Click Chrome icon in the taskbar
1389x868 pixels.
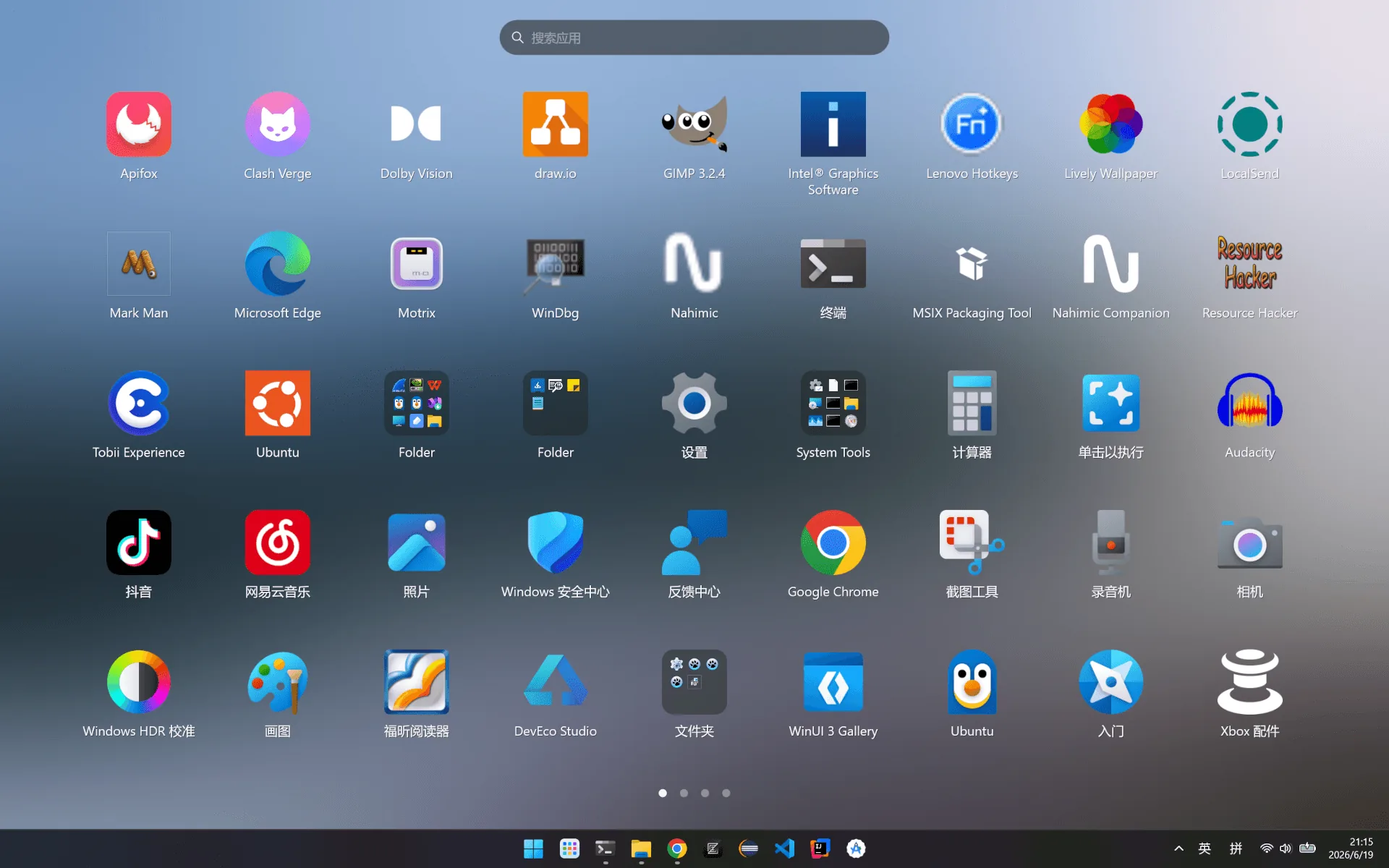pyautogui.click(x=677, y=848)
